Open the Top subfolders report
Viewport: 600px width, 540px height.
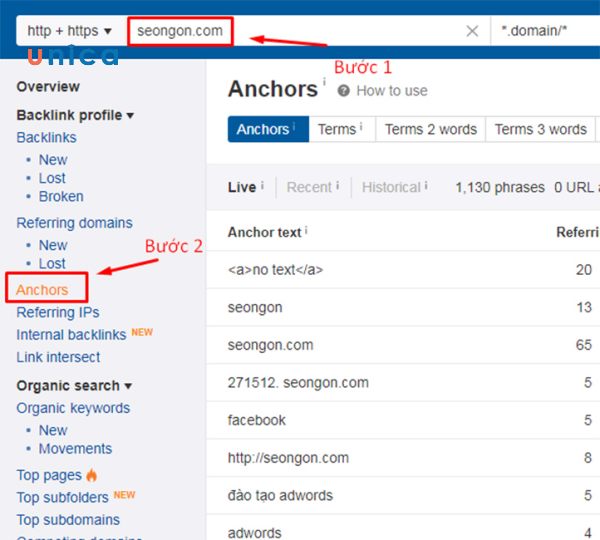click(x=62, y=498)
